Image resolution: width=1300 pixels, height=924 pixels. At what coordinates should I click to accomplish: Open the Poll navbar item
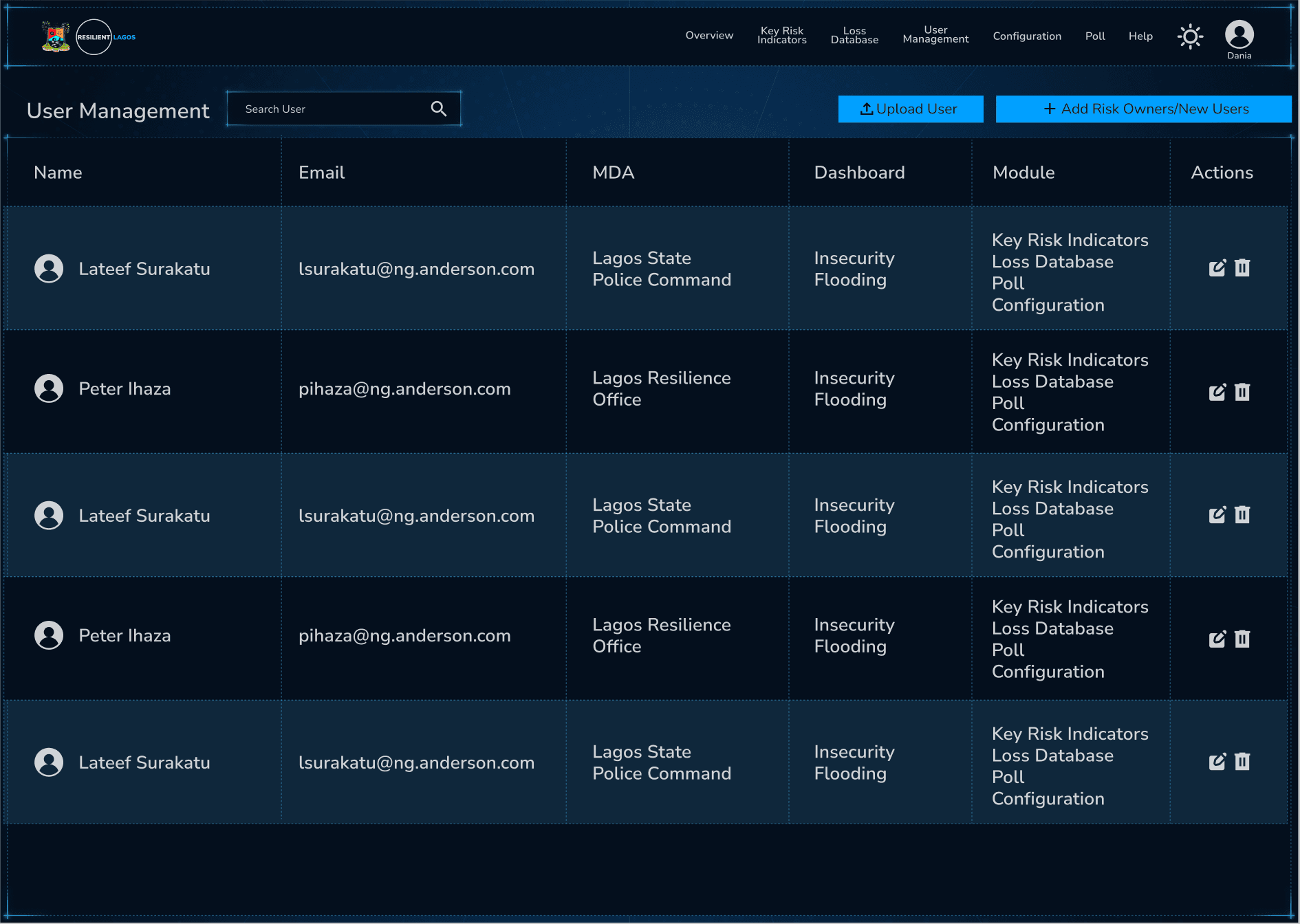click(1095, 36)
